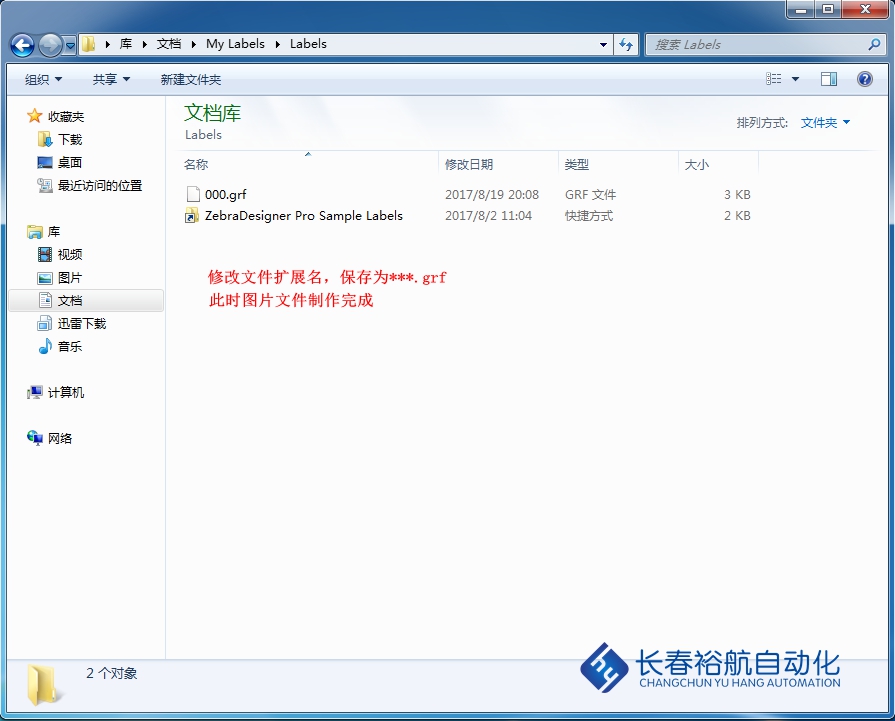Click the 网络 network icon
895x721 pixels.
click(34, 438)
